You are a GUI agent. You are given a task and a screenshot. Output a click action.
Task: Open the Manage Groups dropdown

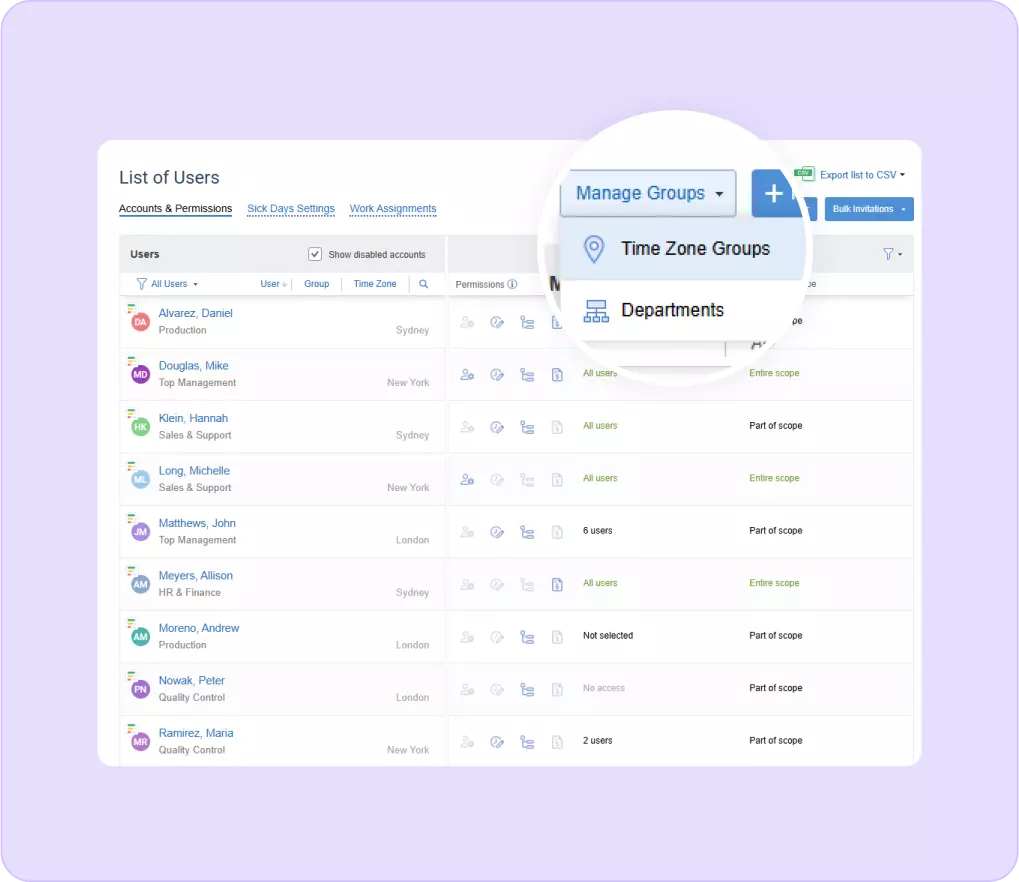tap(648, 193)
